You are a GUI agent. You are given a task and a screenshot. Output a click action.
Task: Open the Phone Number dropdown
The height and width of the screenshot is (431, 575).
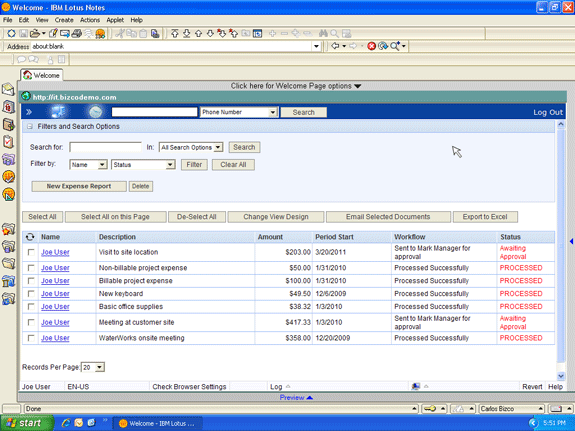pos(239,112)
